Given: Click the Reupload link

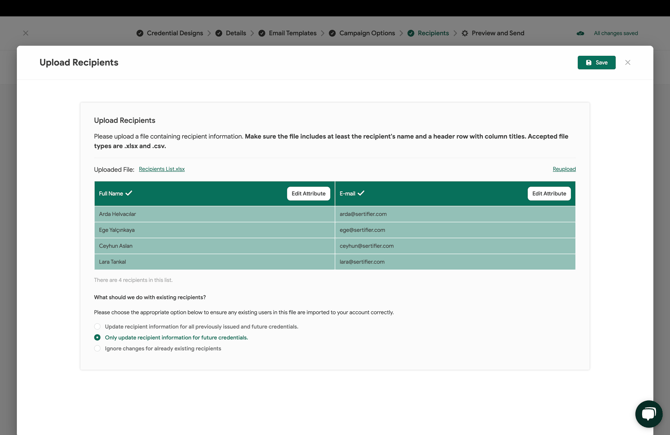Looking at the screenshot, I should tap(564, 169).
